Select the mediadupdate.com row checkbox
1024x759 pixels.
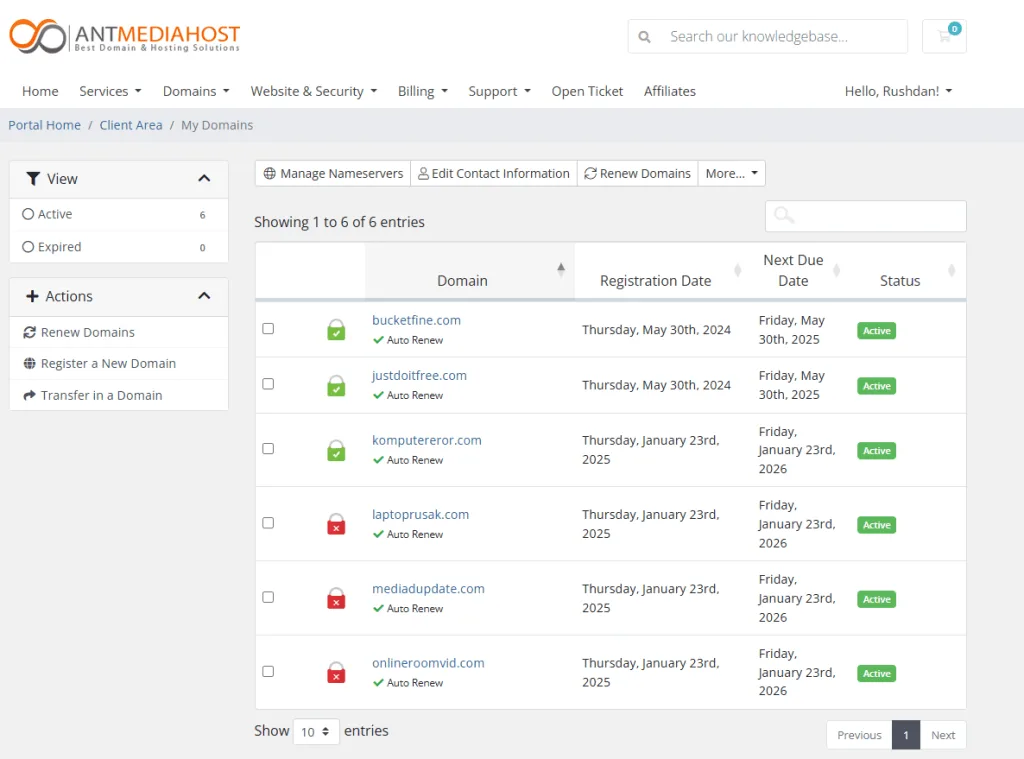click(268, 597)
